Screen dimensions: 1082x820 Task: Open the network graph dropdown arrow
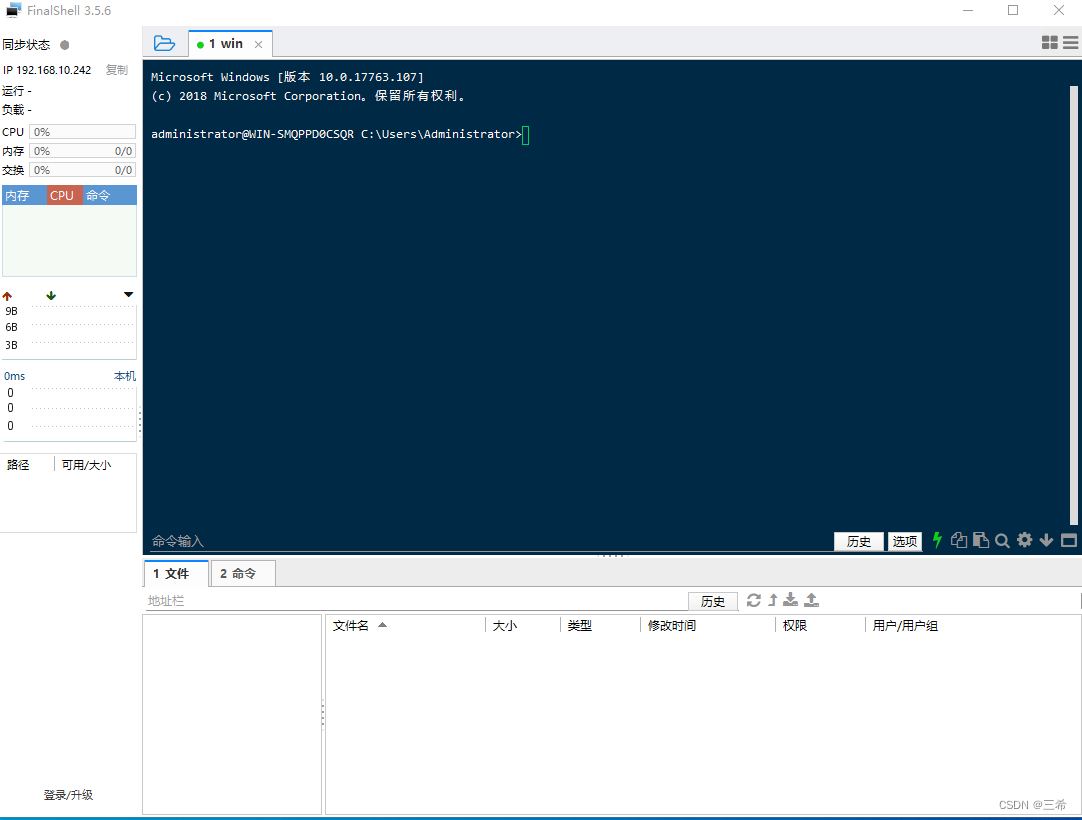point(128,294)
